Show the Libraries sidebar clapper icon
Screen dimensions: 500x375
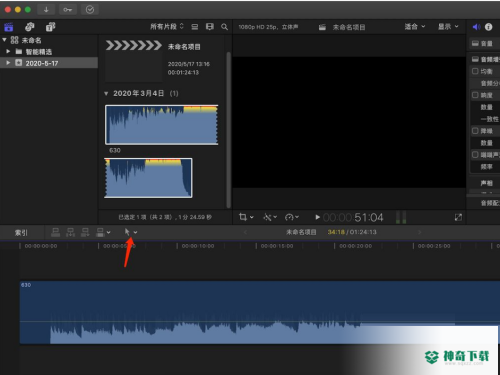[x=8, y=27]
